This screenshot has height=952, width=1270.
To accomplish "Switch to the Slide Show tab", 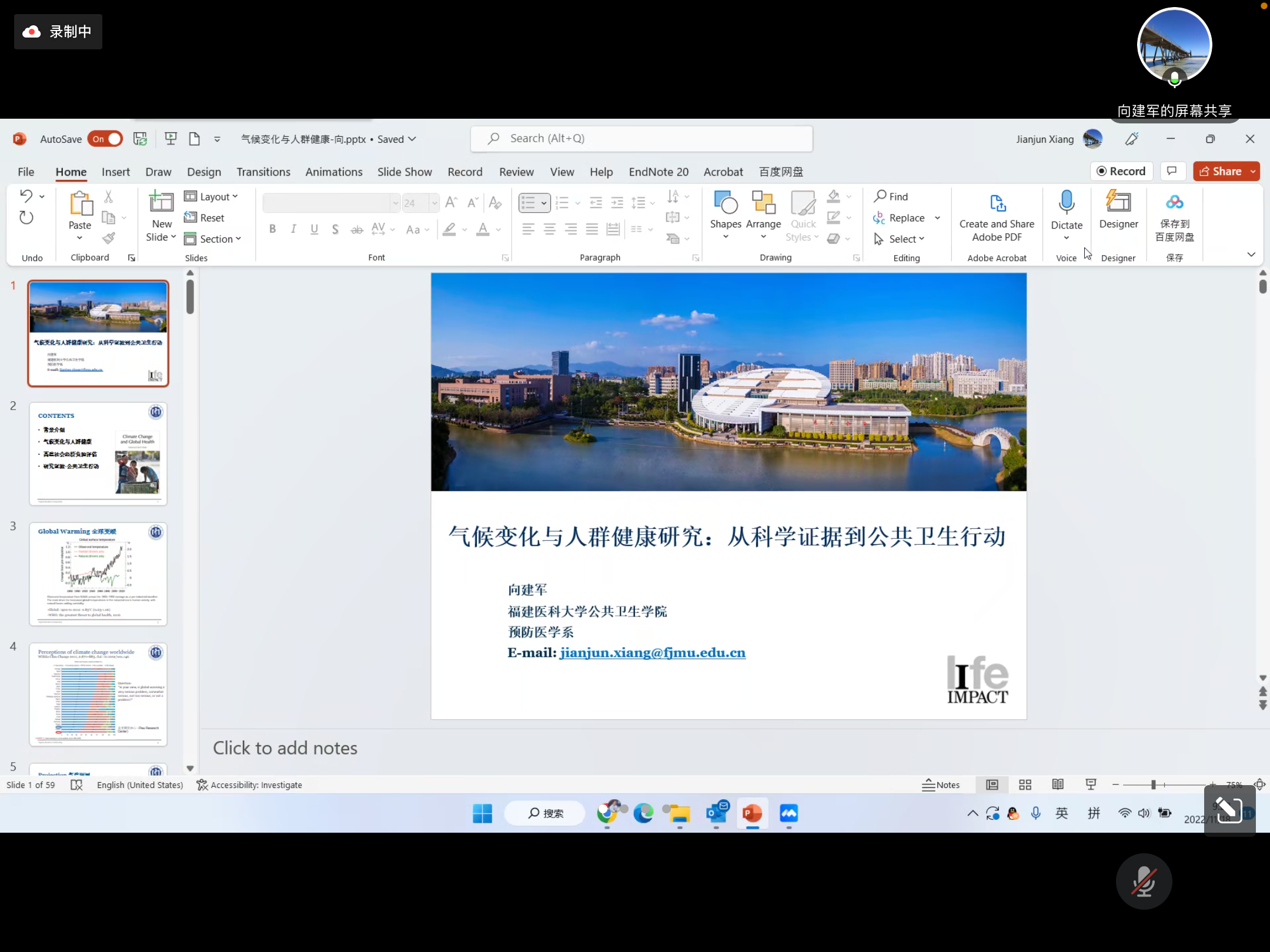I will (404, 172).
